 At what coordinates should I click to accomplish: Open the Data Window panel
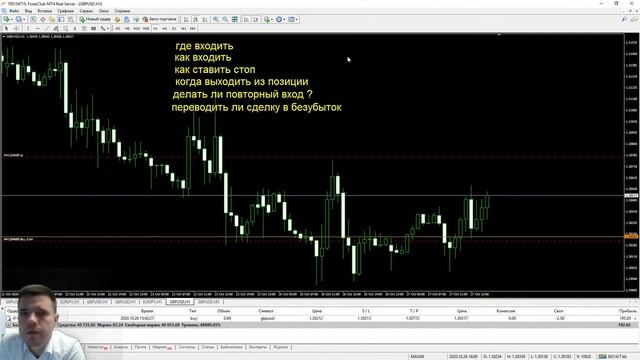tap(42, 19)
